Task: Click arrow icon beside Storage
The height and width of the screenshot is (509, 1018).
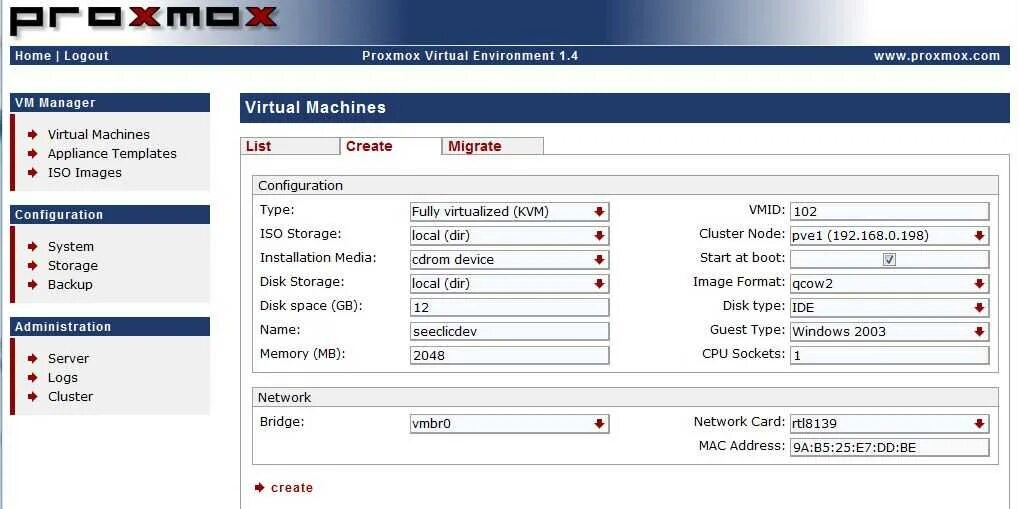Action: coord(33,266)
